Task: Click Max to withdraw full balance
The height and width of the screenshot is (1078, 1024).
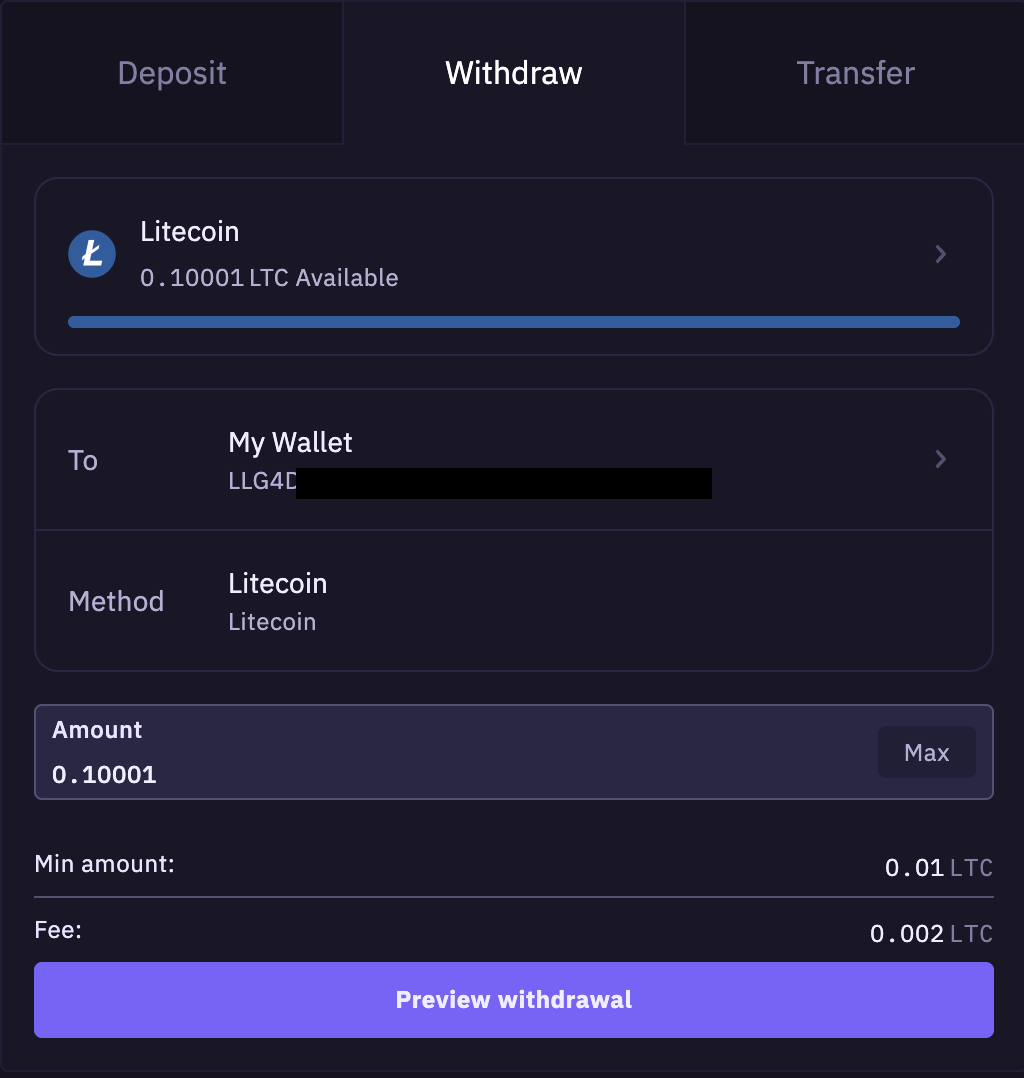Action: click(x=926, y=751)
